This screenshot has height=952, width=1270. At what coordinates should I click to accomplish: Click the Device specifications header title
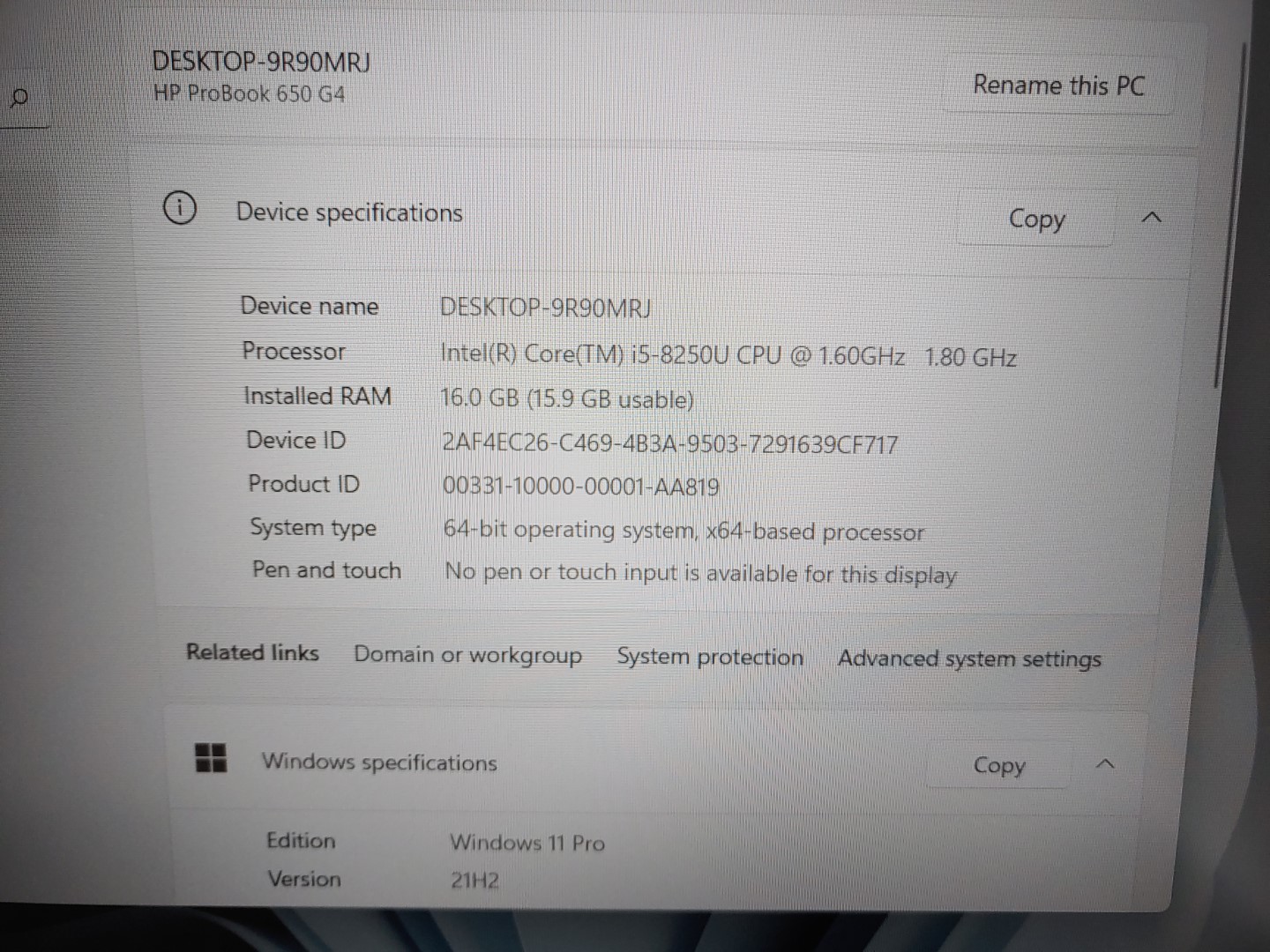(x=349, y=212)
